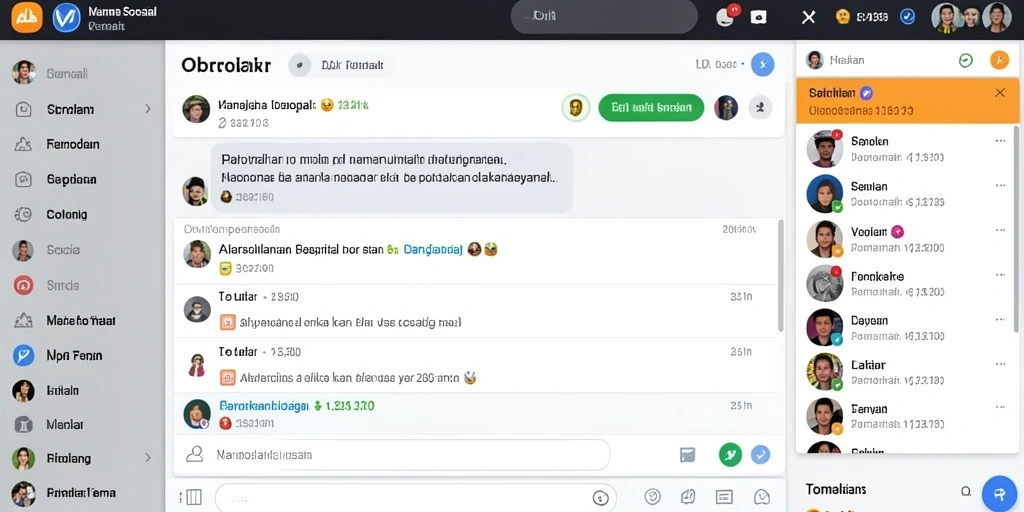Expand the Scrolam sidebar item chevron
The height and width of the screenshot is (512, 1024).
pyautogui.click(x=148, y=109)
